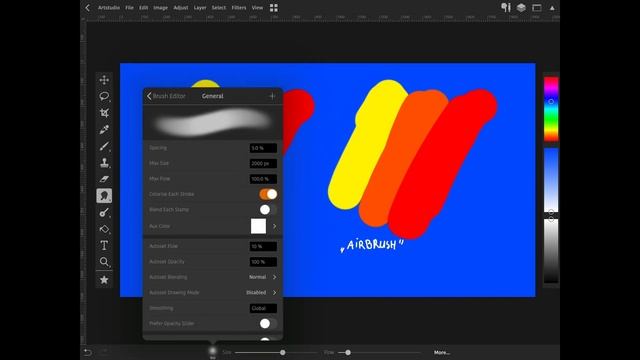The image size is (640, 360).
Task: Open the Edit menu
Action: [x=143, y=8]
